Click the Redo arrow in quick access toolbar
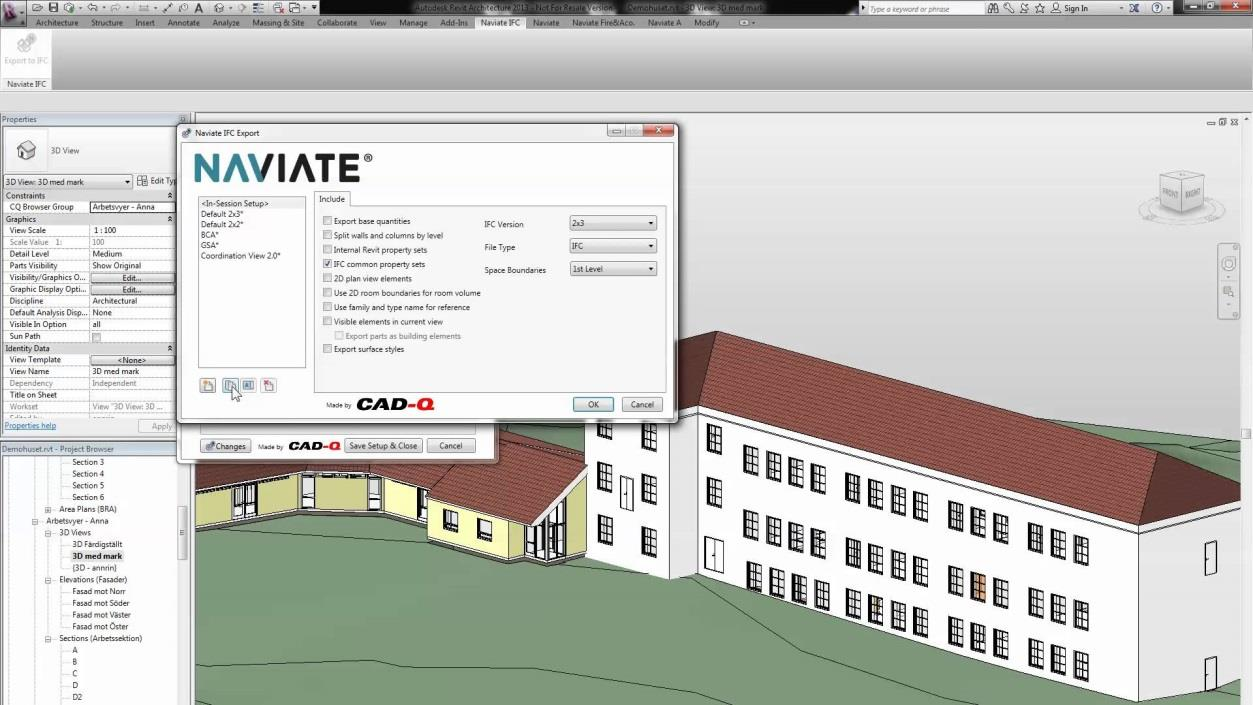1253x705 pixels. (x=114, y=8)
